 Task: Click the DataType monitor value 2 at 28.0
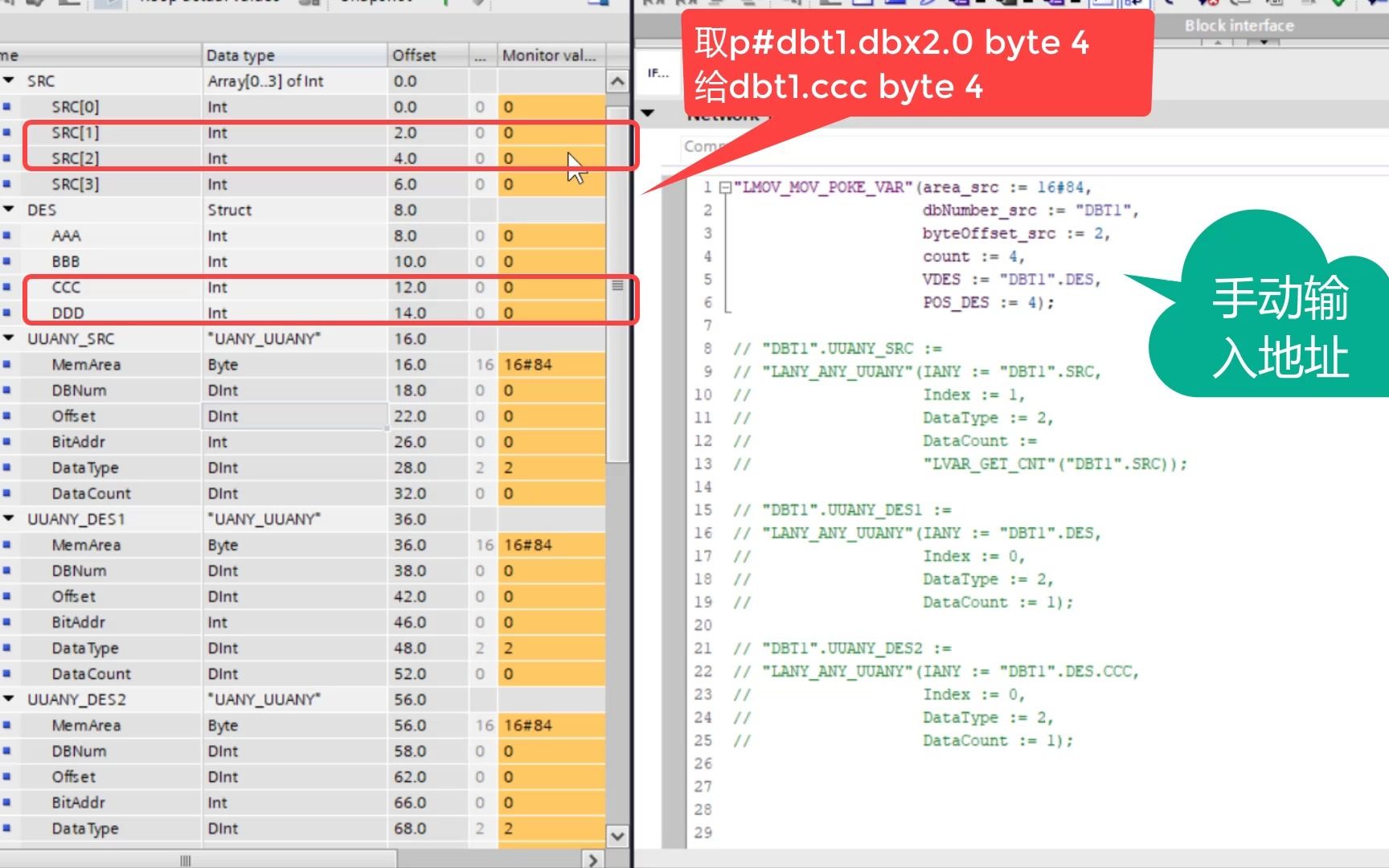pos(551,467)
